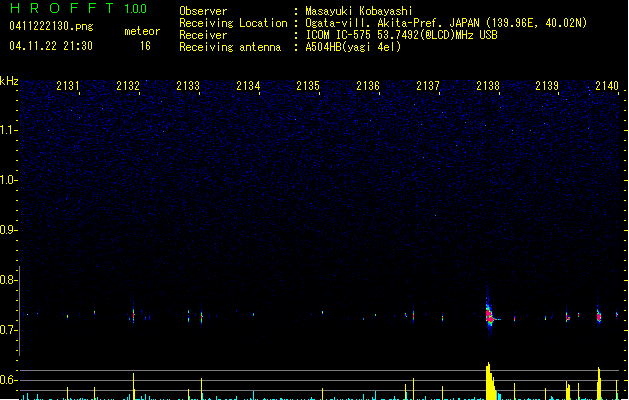Click the 0.7 kHz frequency tick label

pyautogui.click(x=8, y=330)
